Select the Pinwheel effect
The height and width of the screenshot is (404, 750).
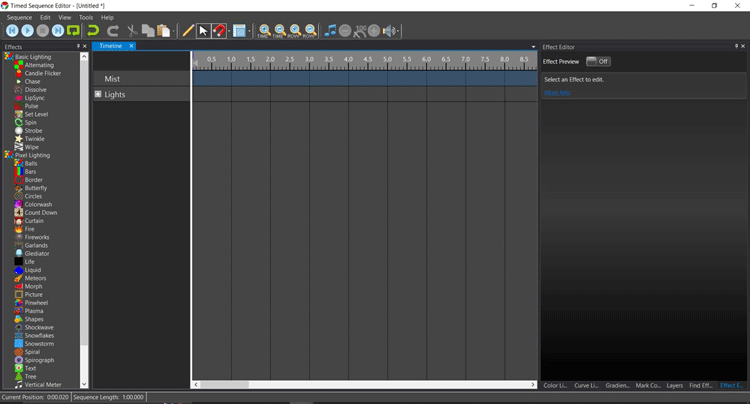[36, 303]
